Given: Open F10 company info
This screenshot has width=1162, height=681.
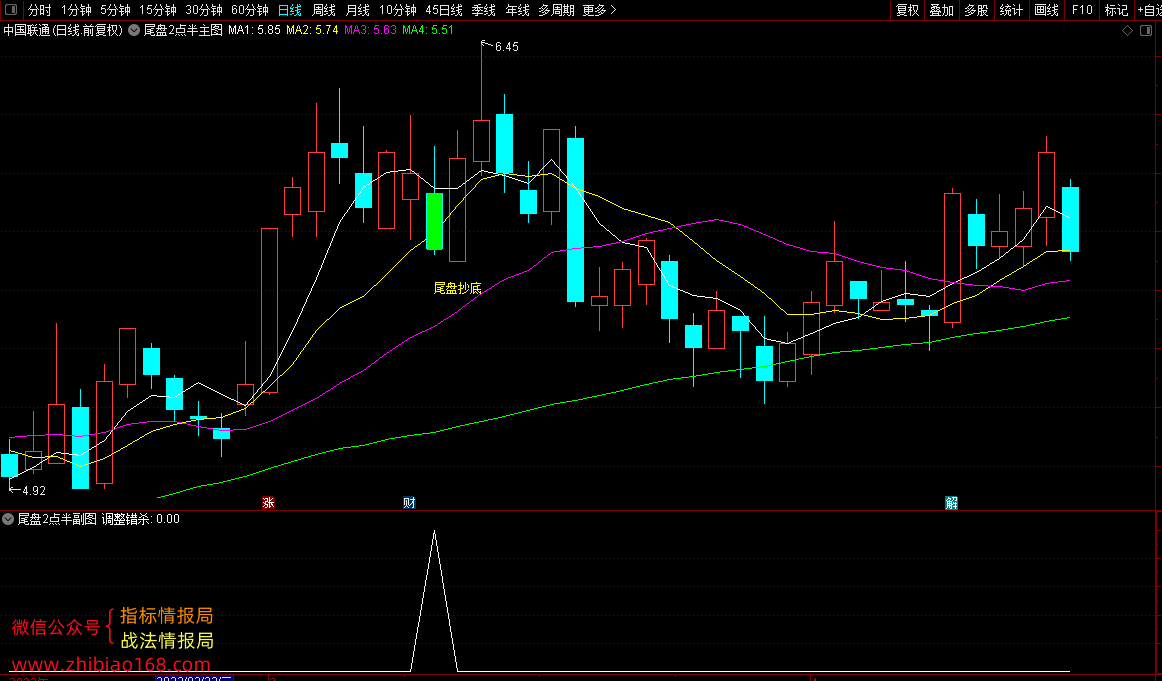Looking at the screenshot, I should (x=1082, y=10).
